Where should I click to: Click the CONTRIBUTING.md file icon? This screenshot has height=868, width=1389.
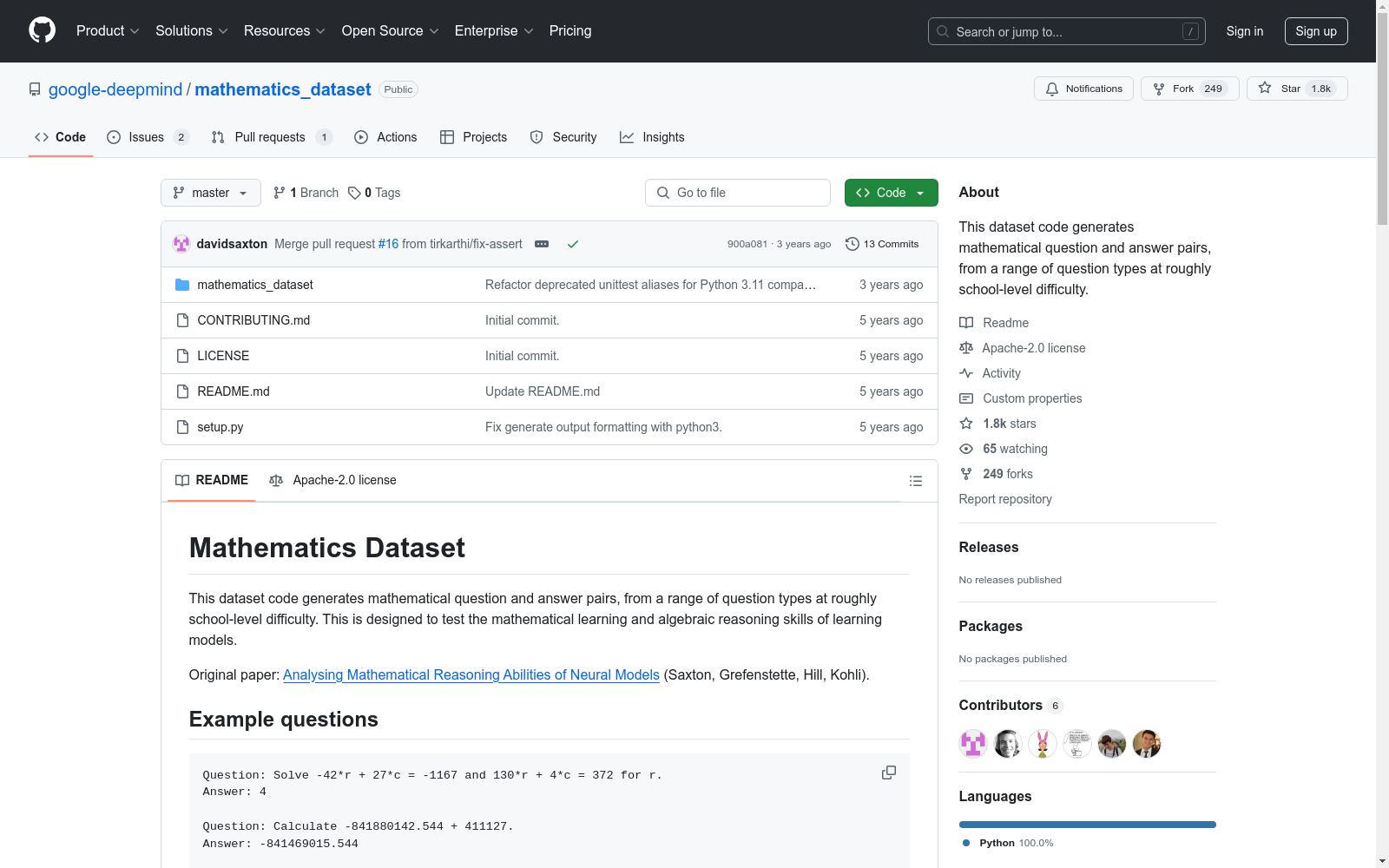click(x=182, y=320)
